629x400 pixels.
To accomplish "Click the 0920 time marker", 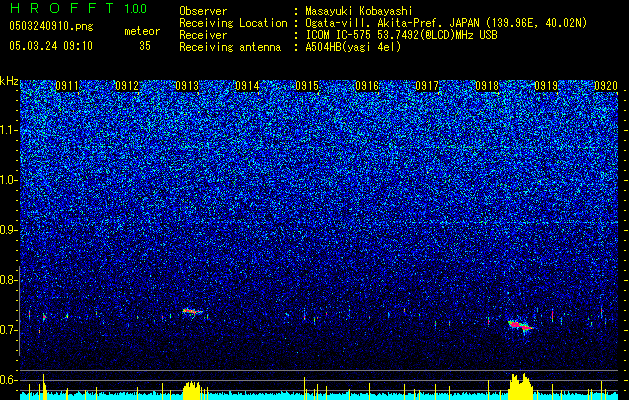I will coord(606,86).
